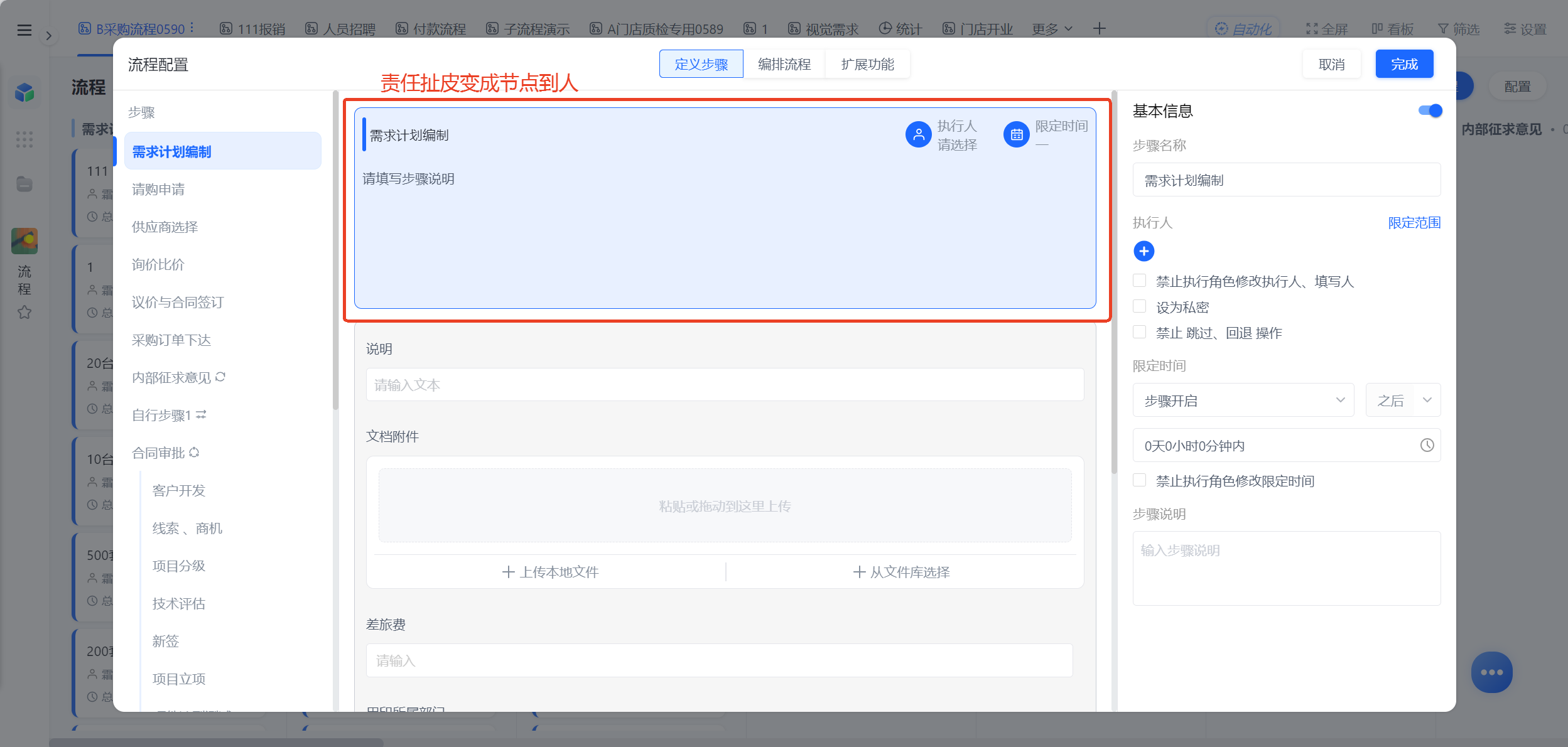Switch to 看板 board view

1392,29
